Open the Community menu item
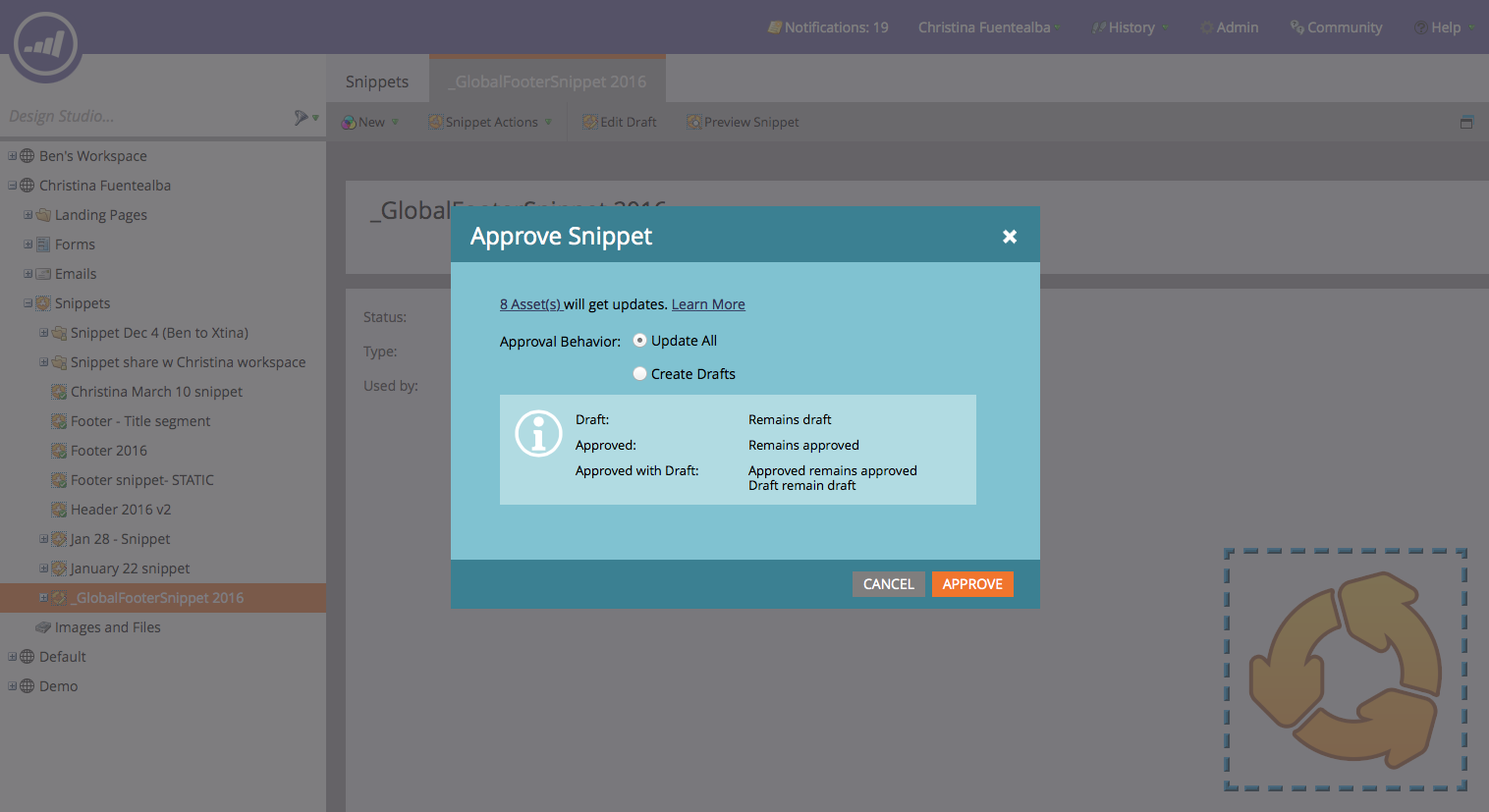This screenshot has height=812, width=1489. click(1336, 27)
